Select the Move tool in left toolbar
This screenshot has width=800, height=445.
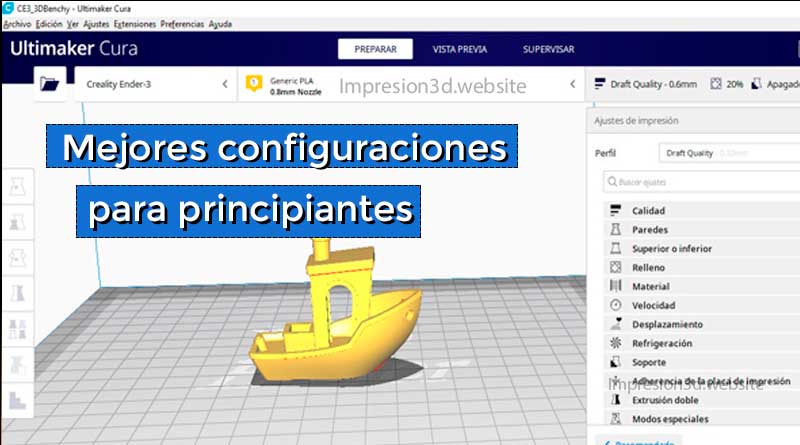click(x=17, y=186)
